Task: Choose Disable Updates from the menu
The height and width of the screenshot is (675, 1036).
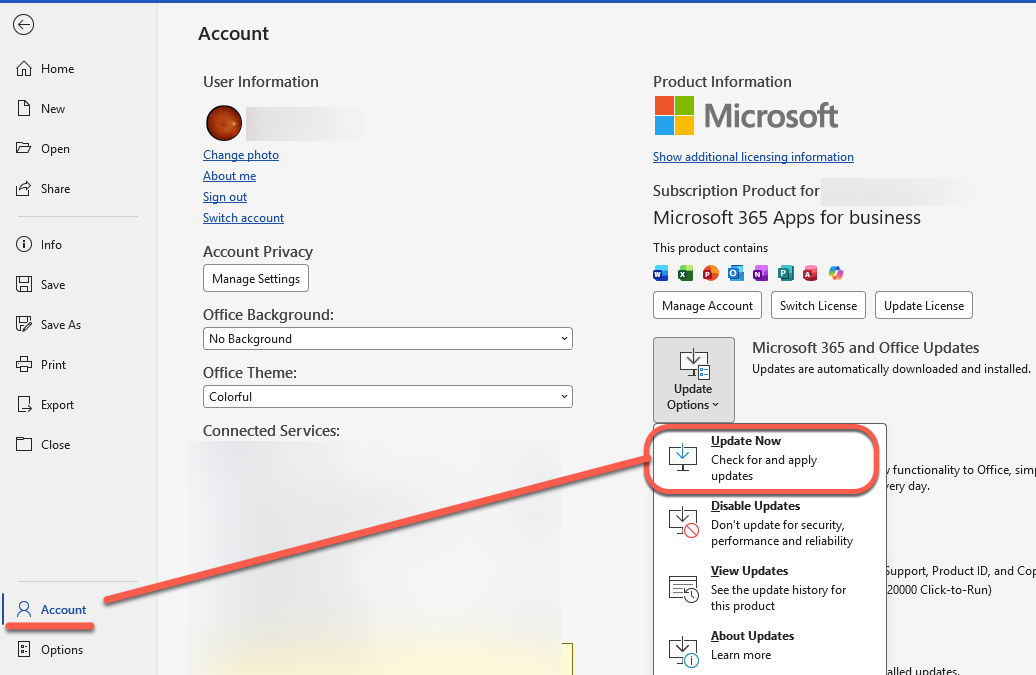Action: tap(770, 523)
